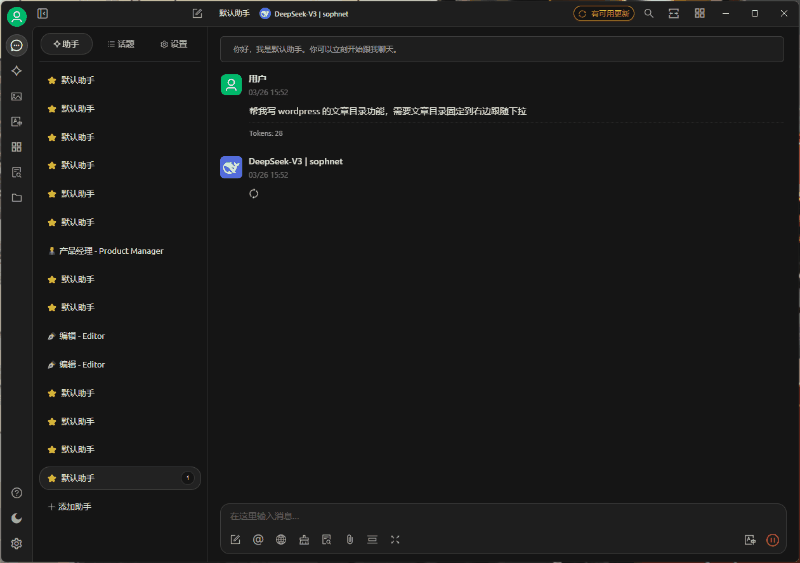
Task: Click 添加助手 to add an assistant
Action: tap(70, 507)
